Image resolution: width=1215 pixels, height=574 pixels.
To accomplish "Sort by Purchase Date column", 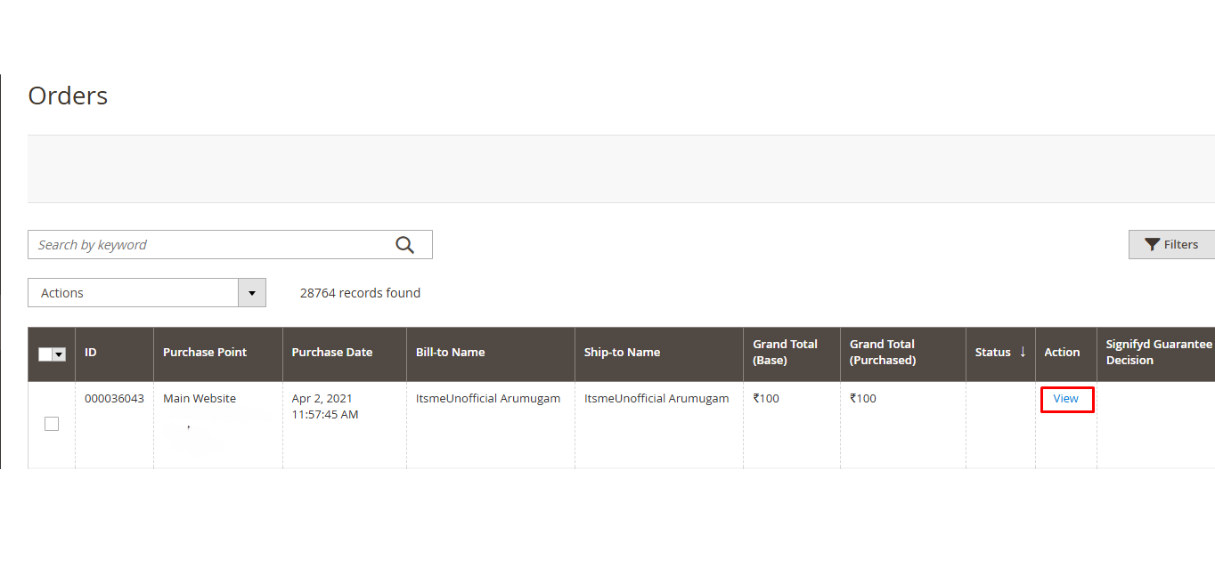I will pos(345,353).
